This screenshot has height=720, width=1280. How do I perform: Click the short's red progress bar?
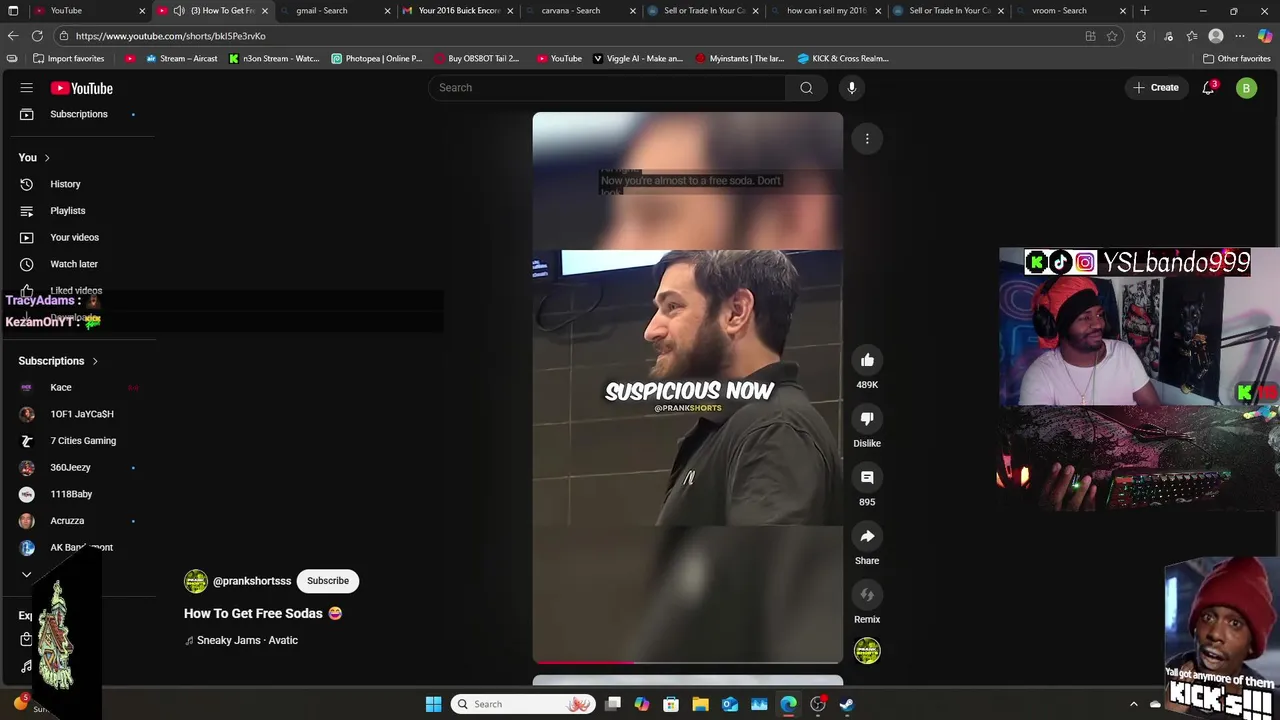click(x=688, y=662)
